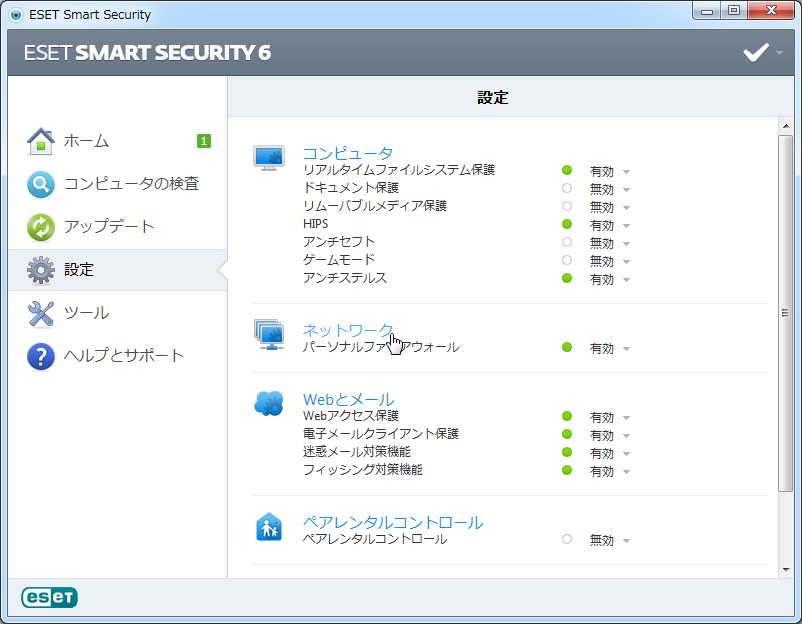Open dropdown for リアルタイムファイルシステム保護

click(626, 171)
